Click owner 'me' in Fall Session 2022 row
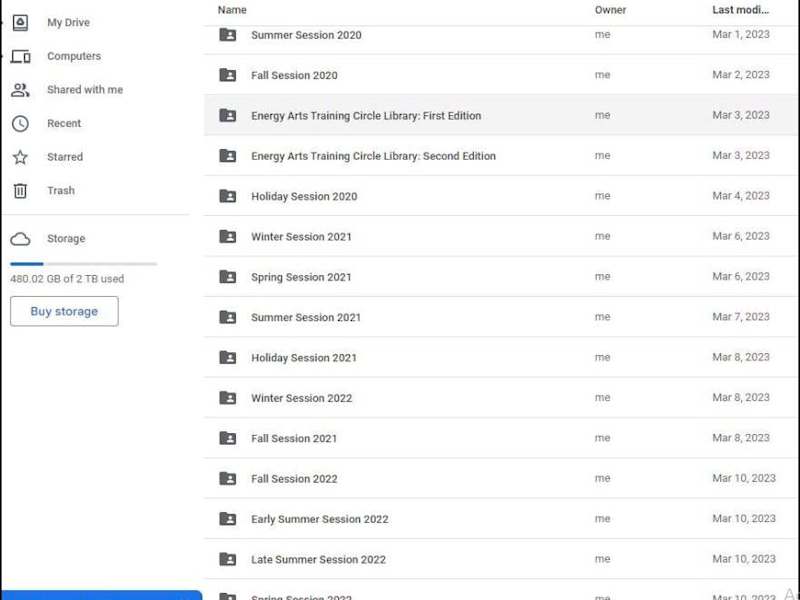The height and width of the screenshot is (600, 800). click(603, 478)
